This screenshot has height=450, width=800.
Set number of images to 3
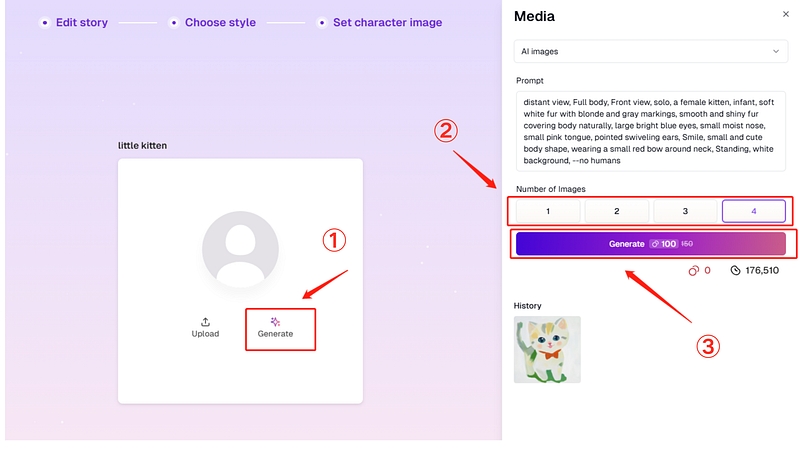685,211
